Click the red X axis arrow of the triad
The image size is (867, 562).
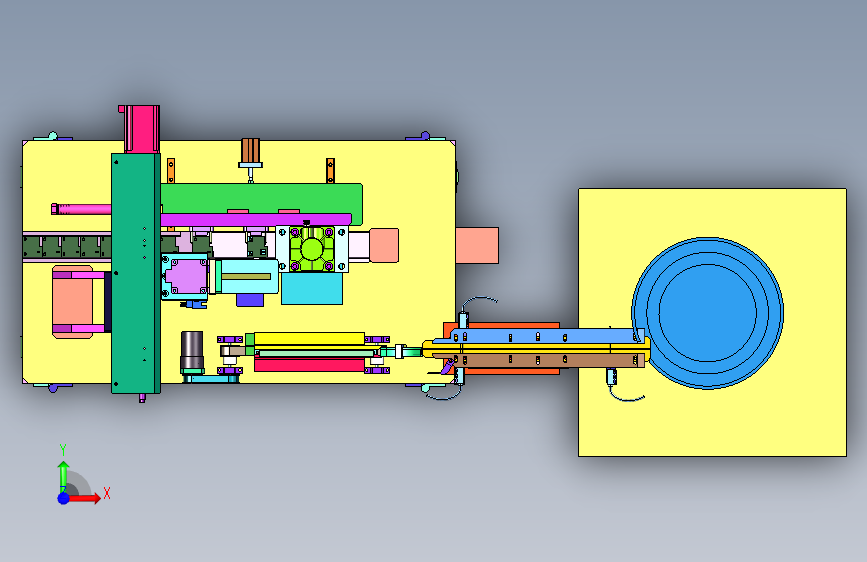tap(84, 498)
